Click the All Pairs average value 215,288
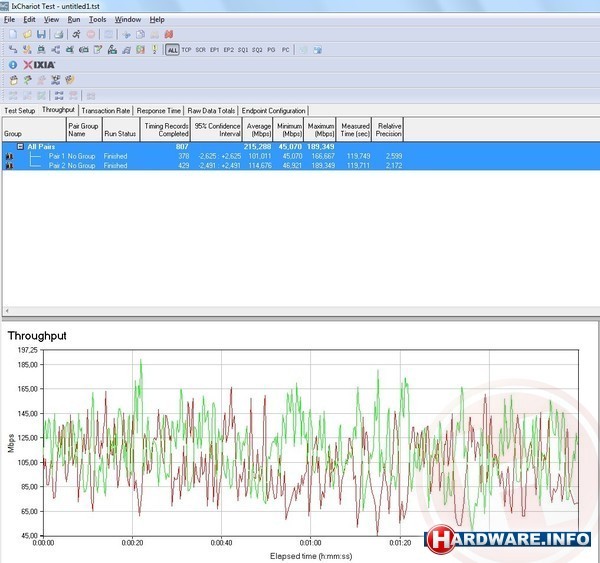This screenshot has width=600, height=563. point(258,147)
